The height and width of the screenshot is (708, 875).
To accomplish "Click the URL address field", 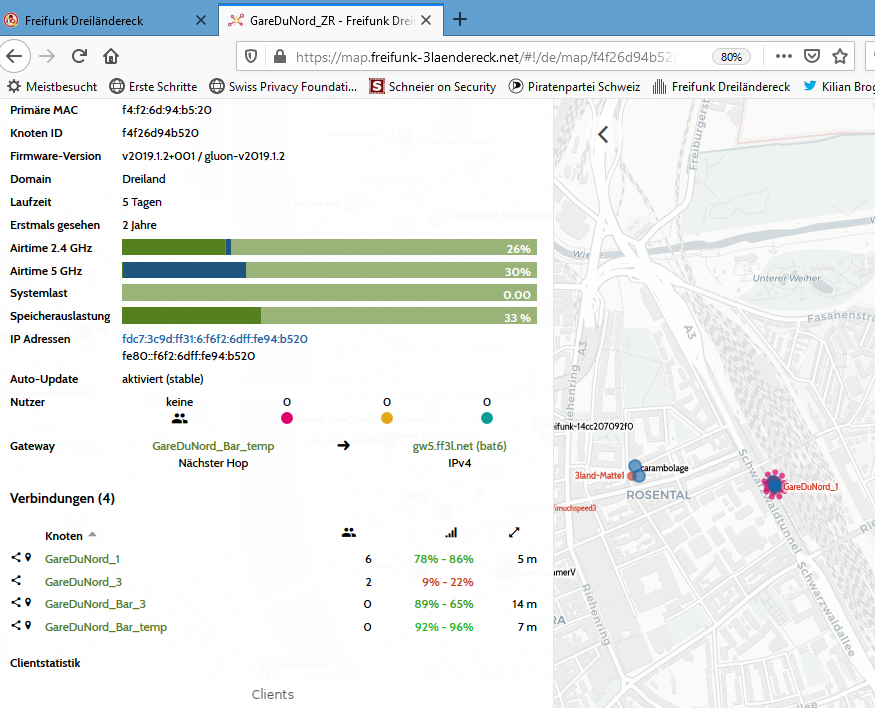I will (485, 57).
